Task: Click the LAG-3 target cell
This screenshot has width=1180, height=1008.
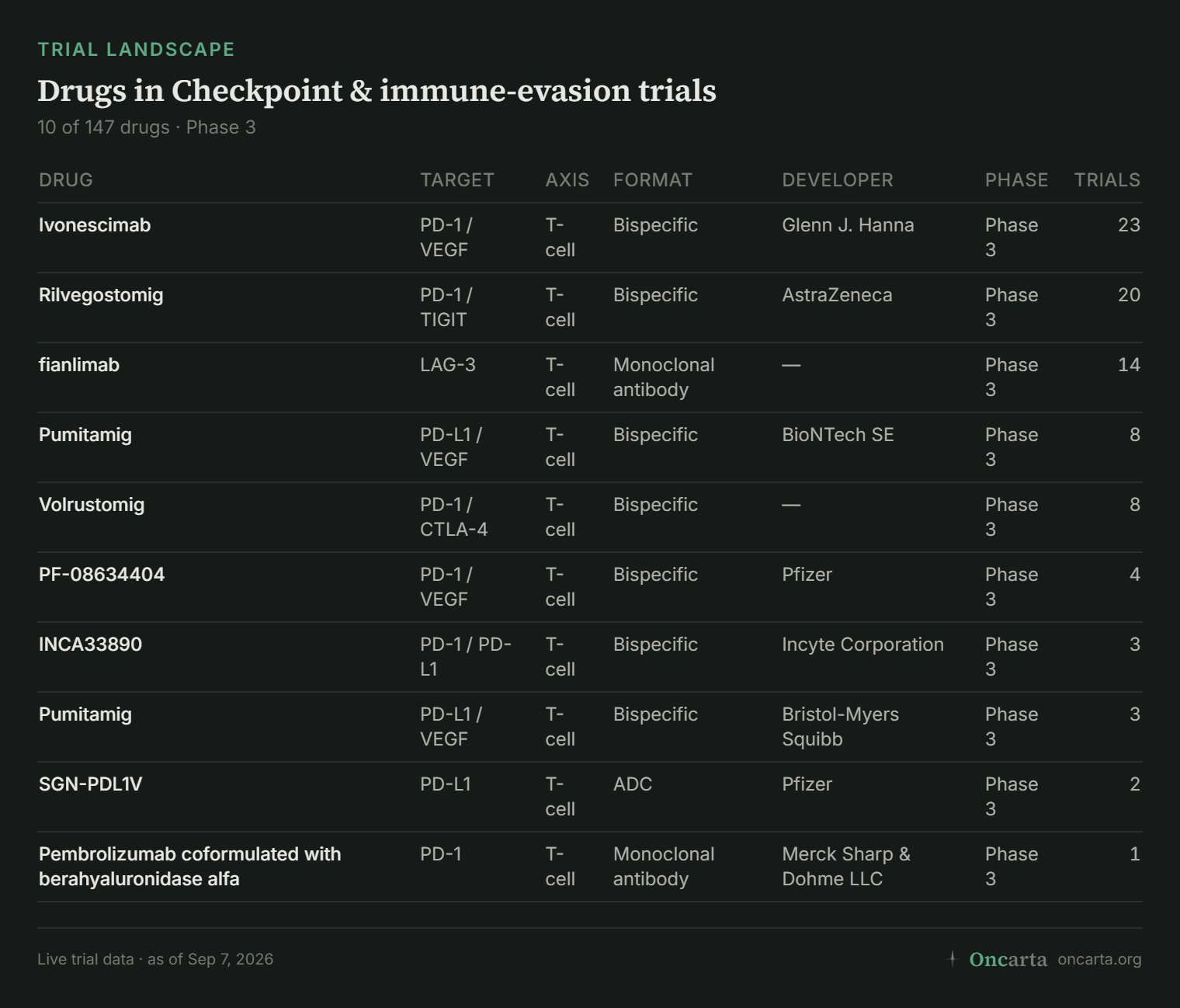Action: click(448, 365)
